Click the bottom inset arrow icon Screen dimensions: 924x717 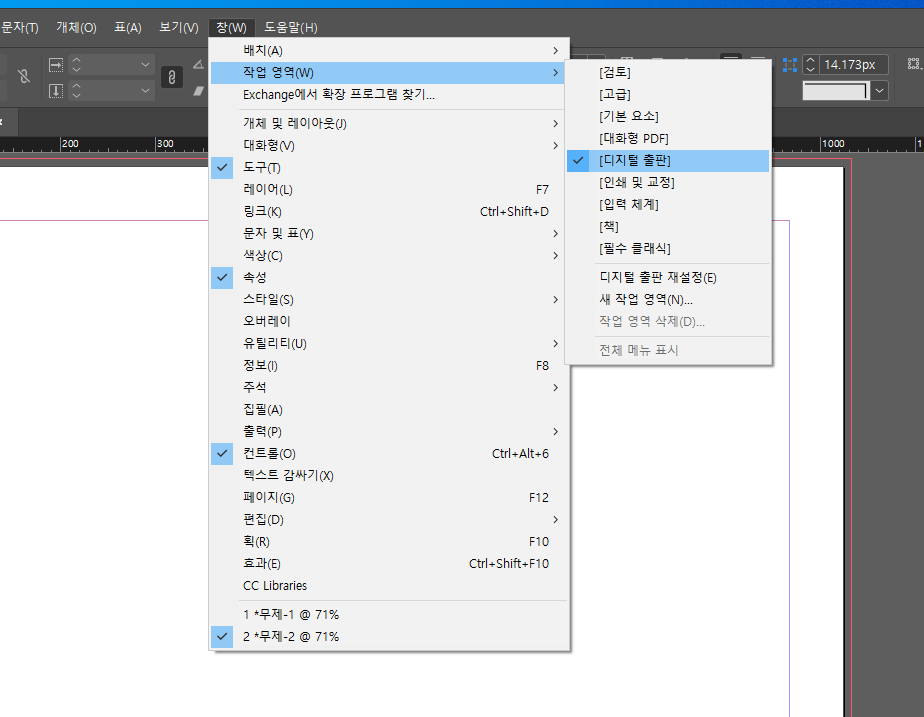click(x=56, y=91)
